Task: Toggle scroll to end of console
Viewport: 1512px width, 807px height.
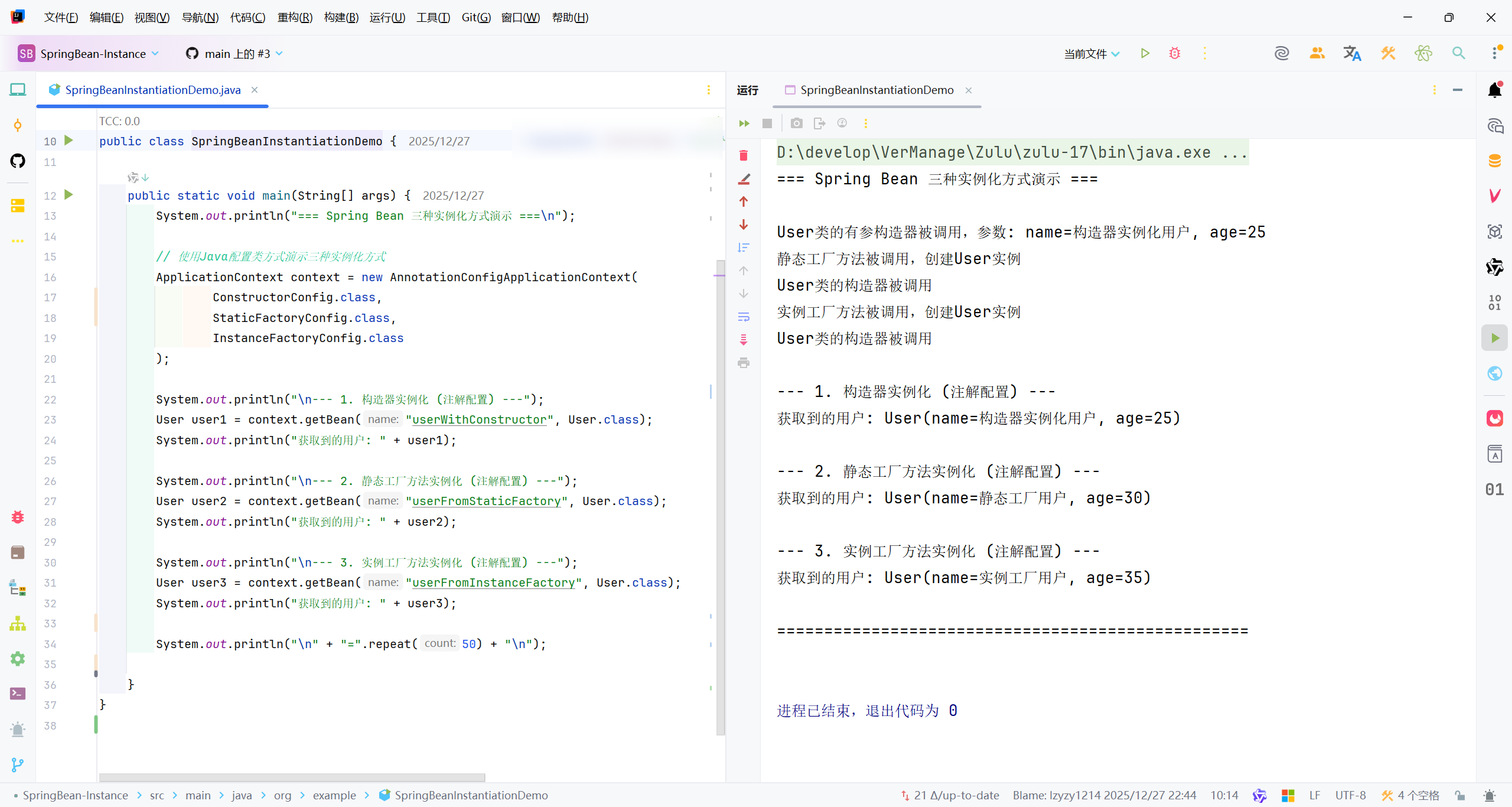Action: 744,340
